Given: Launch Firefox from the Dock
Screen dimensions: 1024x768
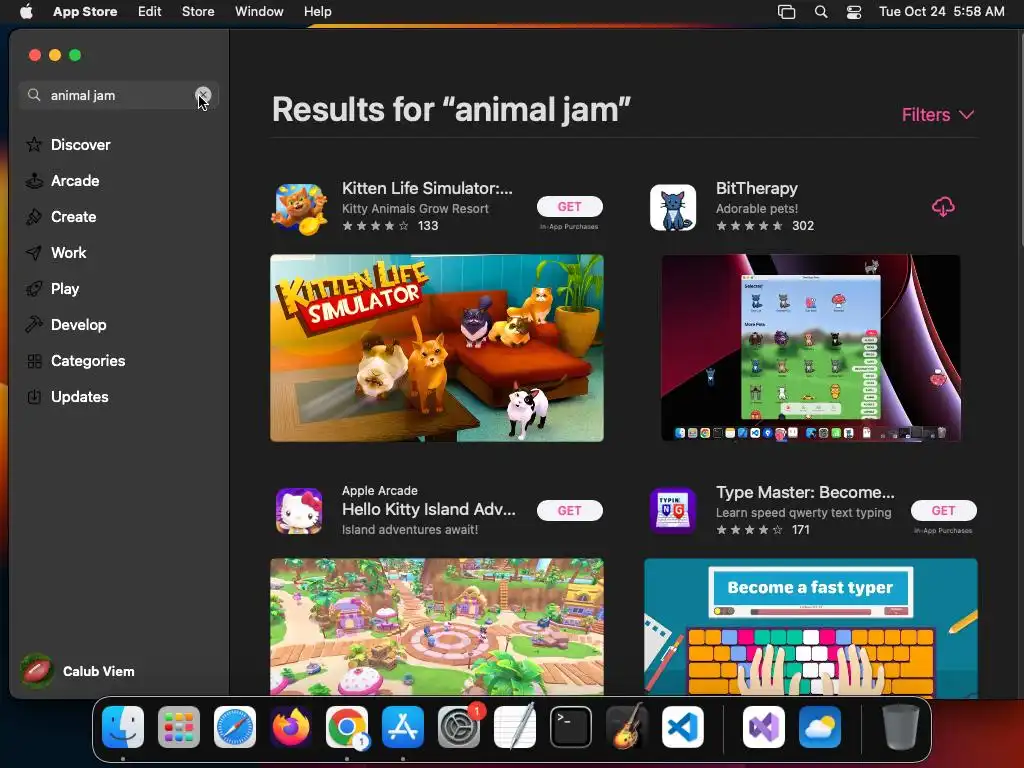Looking at the screenshot, I should pyautogui.click(x=291, y=727).
